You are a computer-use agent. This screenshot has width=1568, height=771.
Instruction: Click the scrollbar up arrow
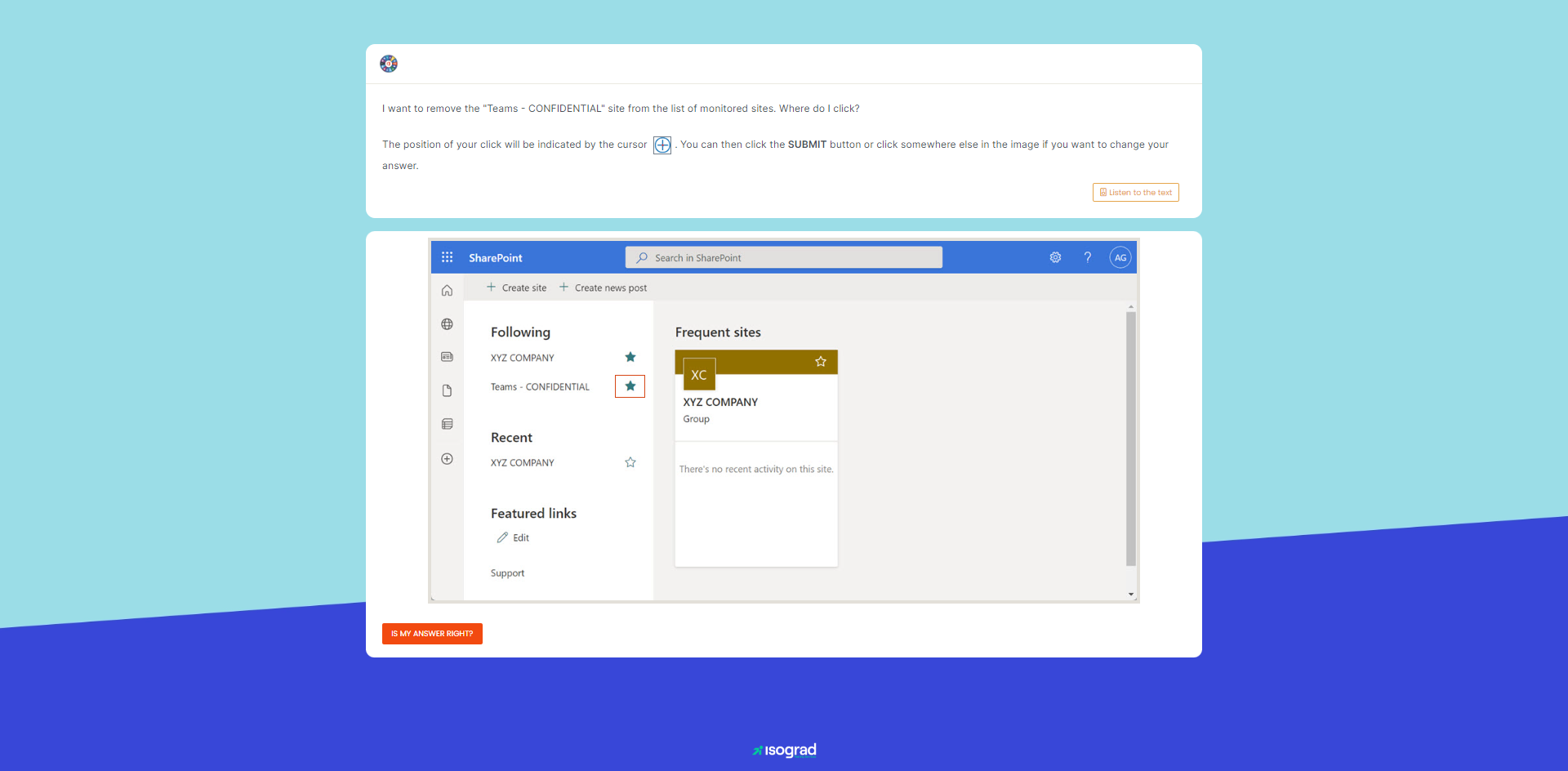(x=1131, y=307)
